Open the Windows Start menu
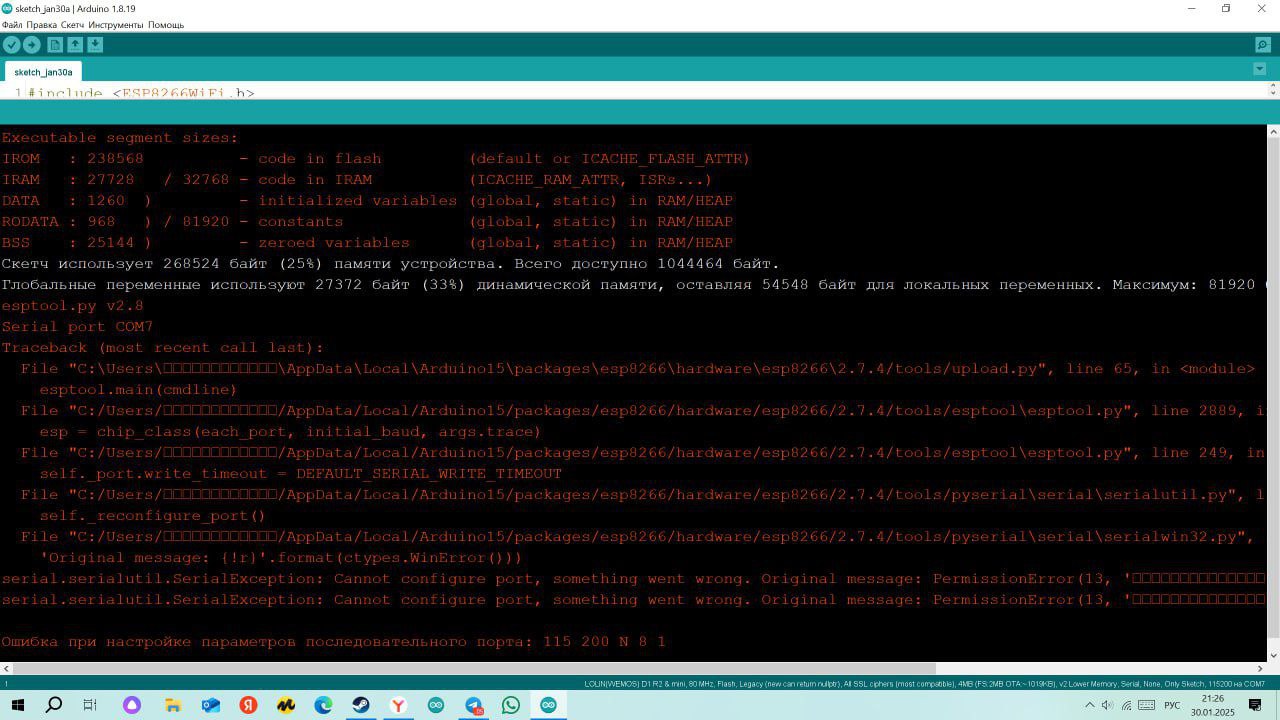 17,705
